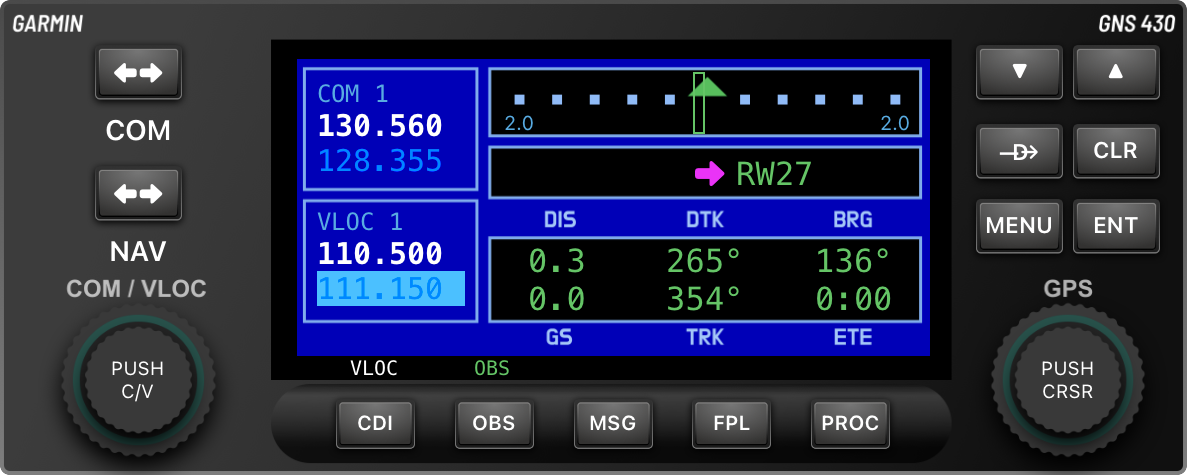The image size is (1187, 475).
Task: Click the TRK field label
Action: point(705,338)
